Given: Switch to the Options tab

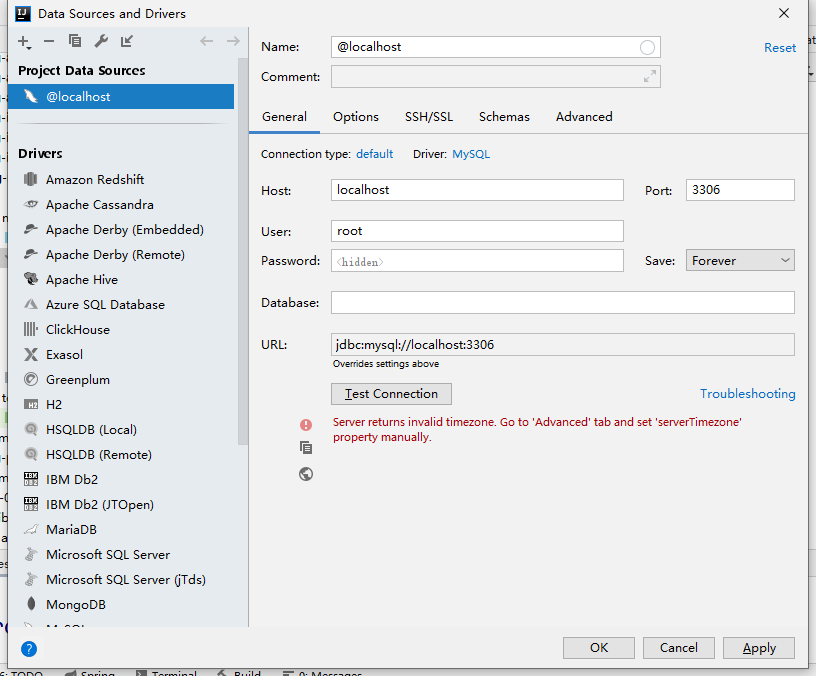Looking at the screenshot, I should [x=356, y=117].
